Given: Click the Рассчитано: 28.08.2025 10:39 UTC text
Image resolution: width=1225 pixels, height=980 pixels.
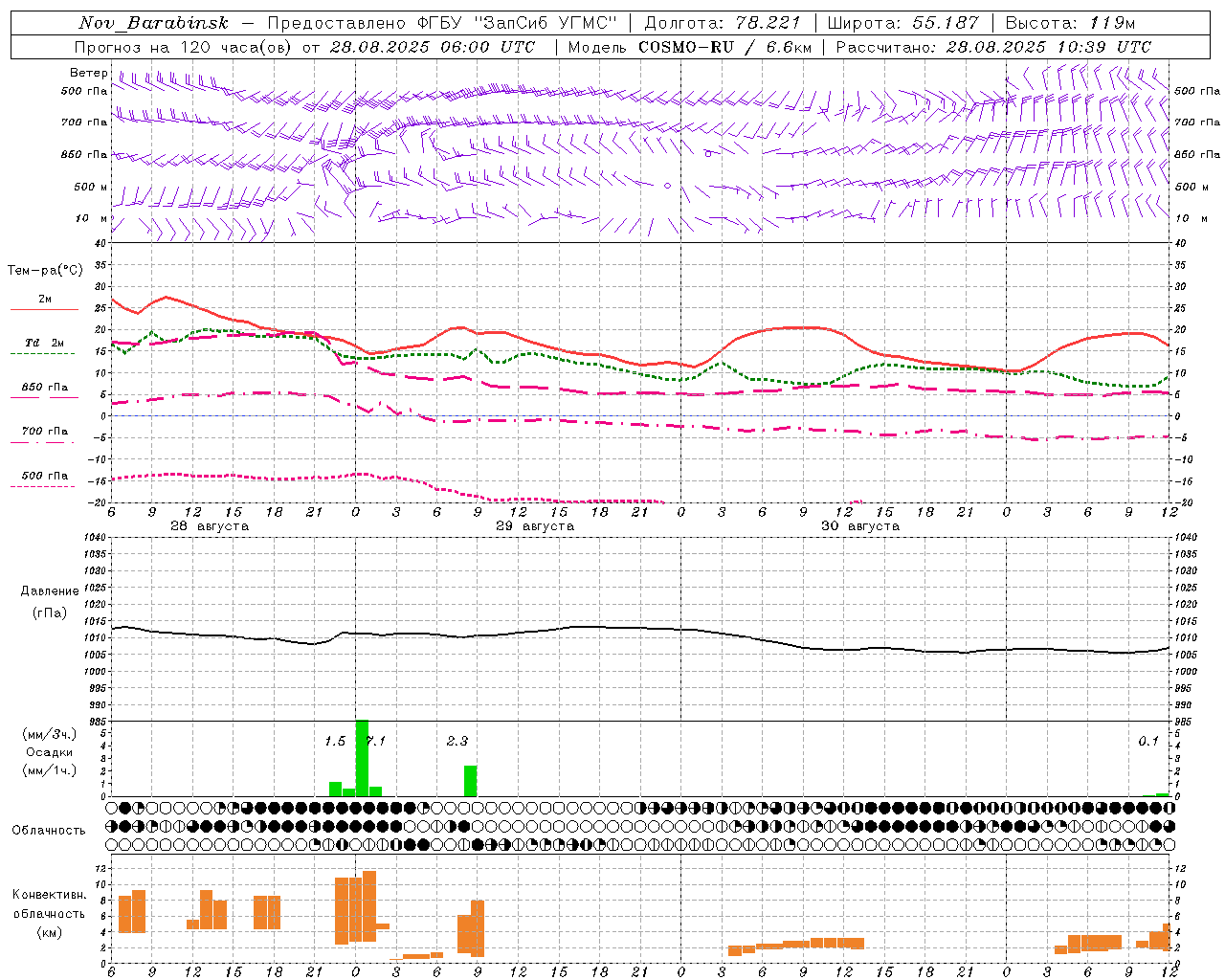Looking at the screenshot, I should (993, 47).
